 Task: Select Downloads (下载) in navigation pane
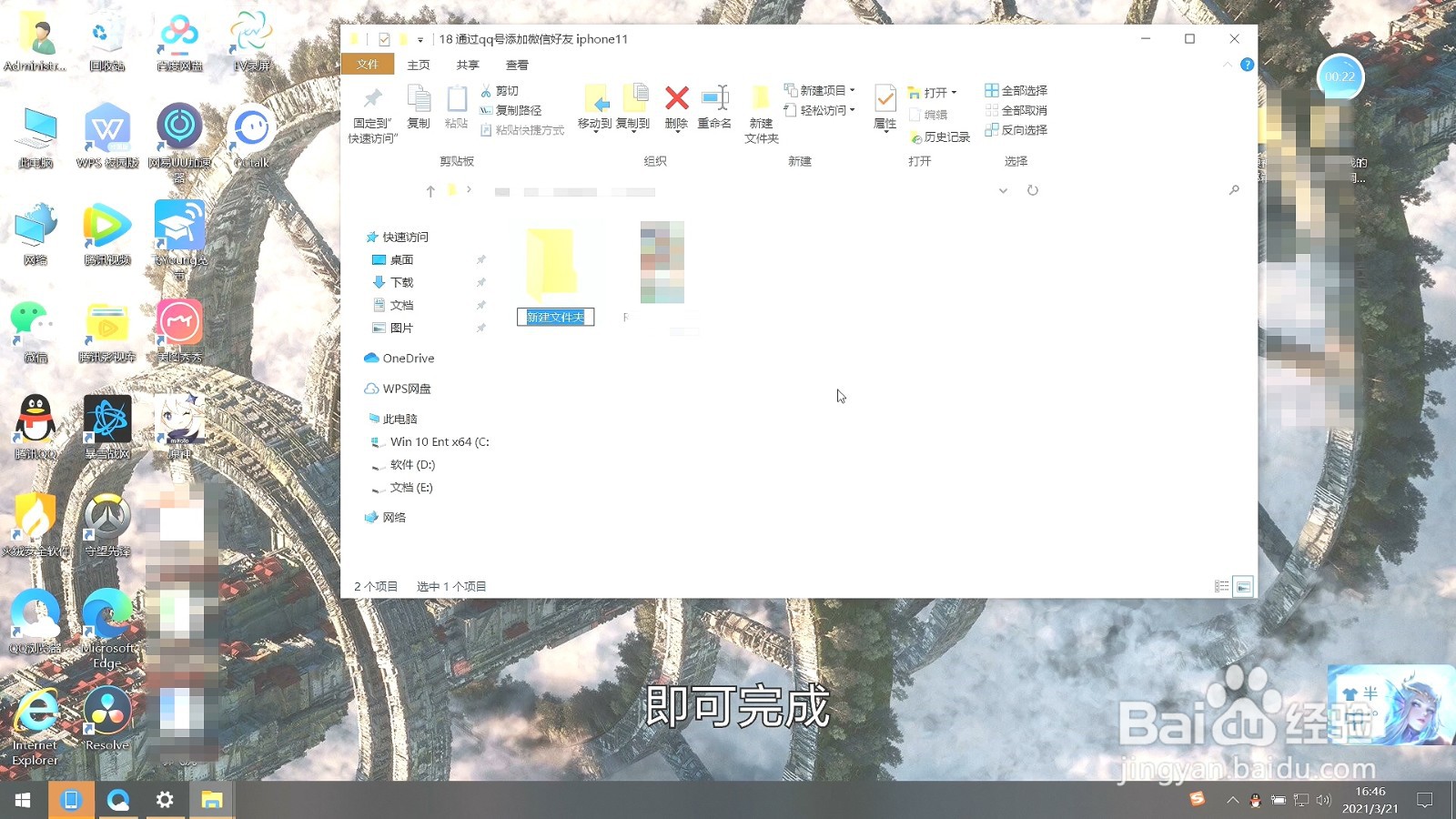(x=393, y=282)
